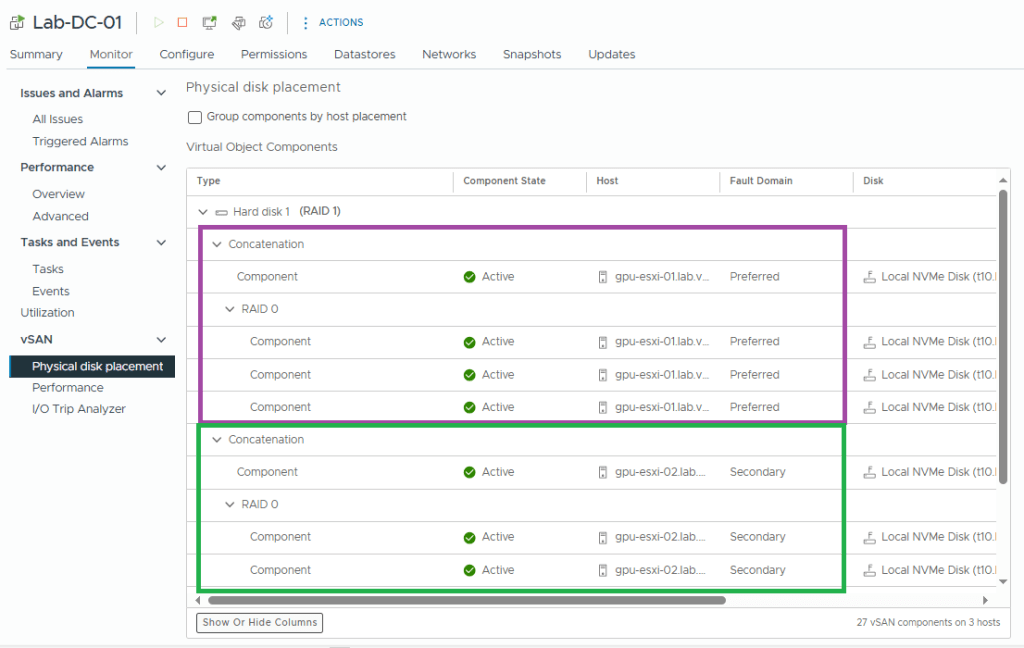Enable Group components by host placement
1024x648 pixels.
pos(195,117)
